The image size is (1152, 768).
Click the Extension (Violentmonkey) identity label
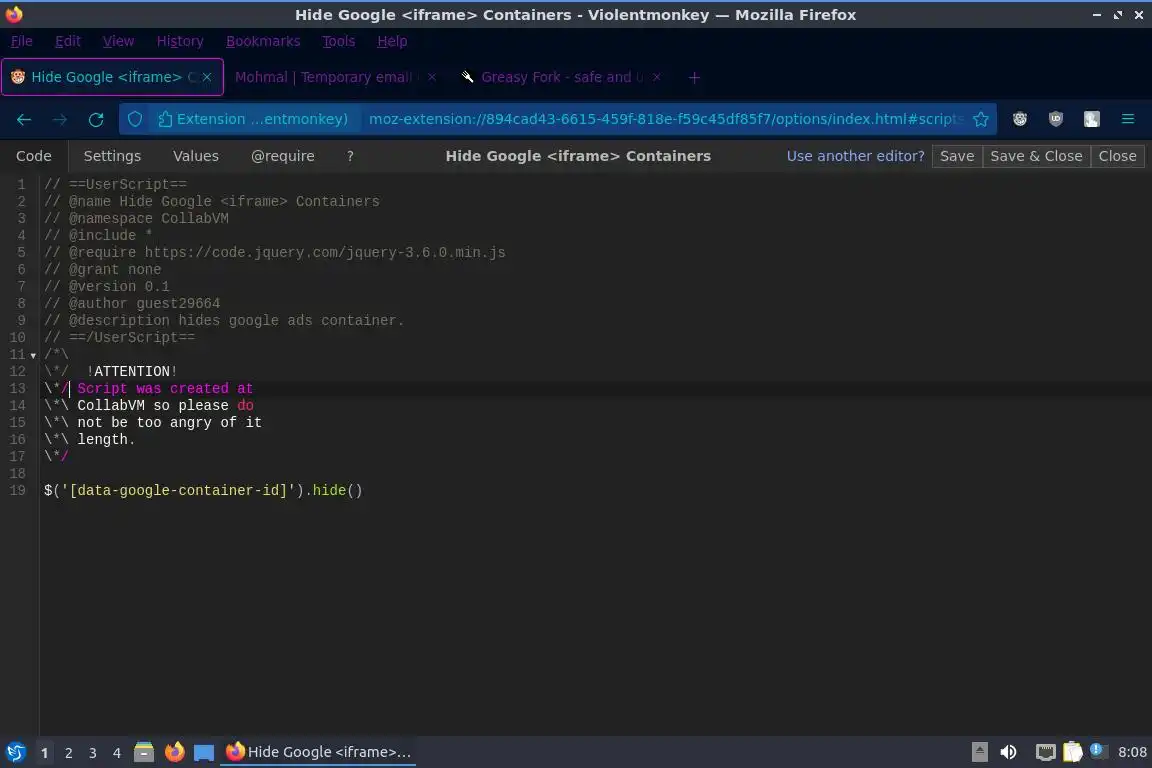(253, 119)
